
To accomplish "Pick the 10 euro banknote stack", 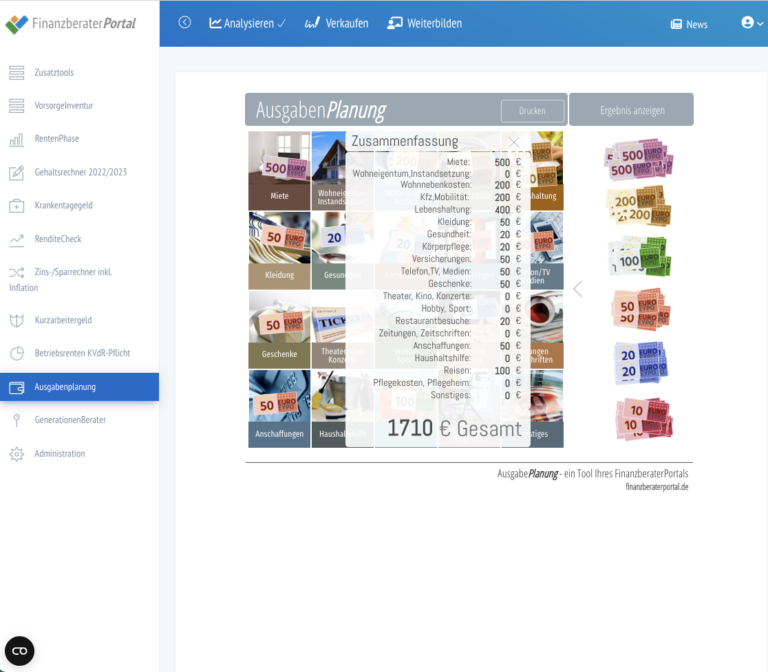I will [644, 419].
